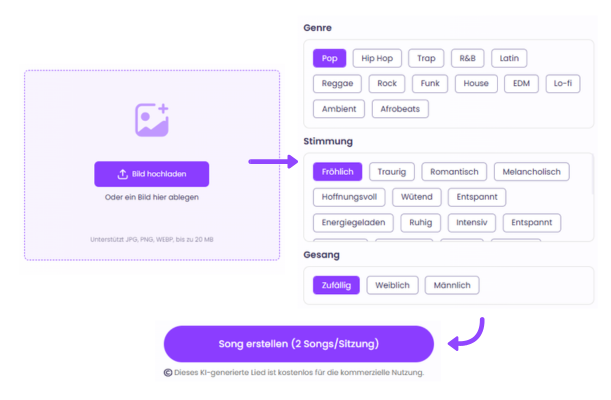This screenshot has width=611, height=400.
Task: Set vocals to Zufällig
Action: 335,286
